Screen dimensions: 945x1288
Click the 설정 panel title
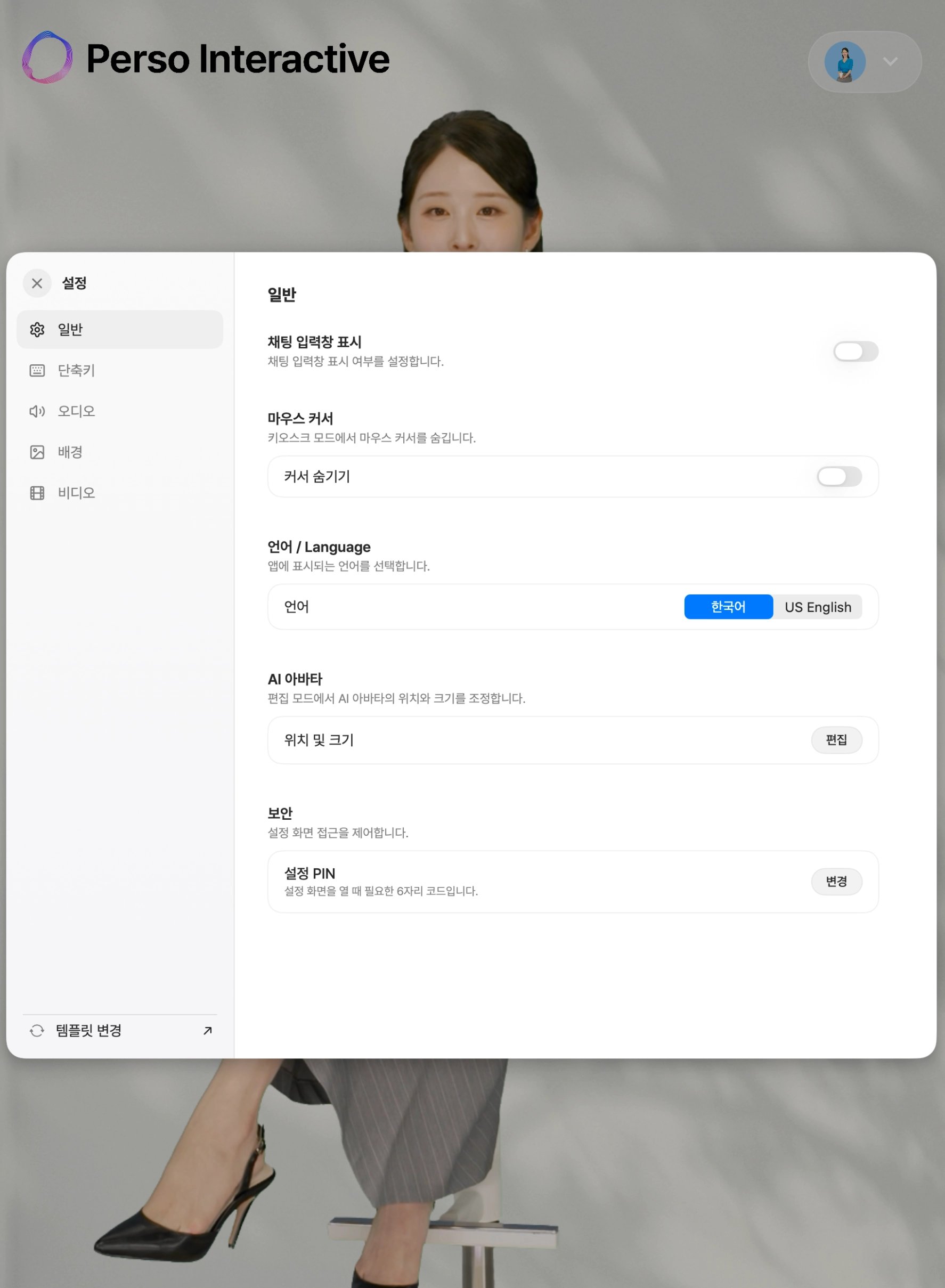point(75,283)
